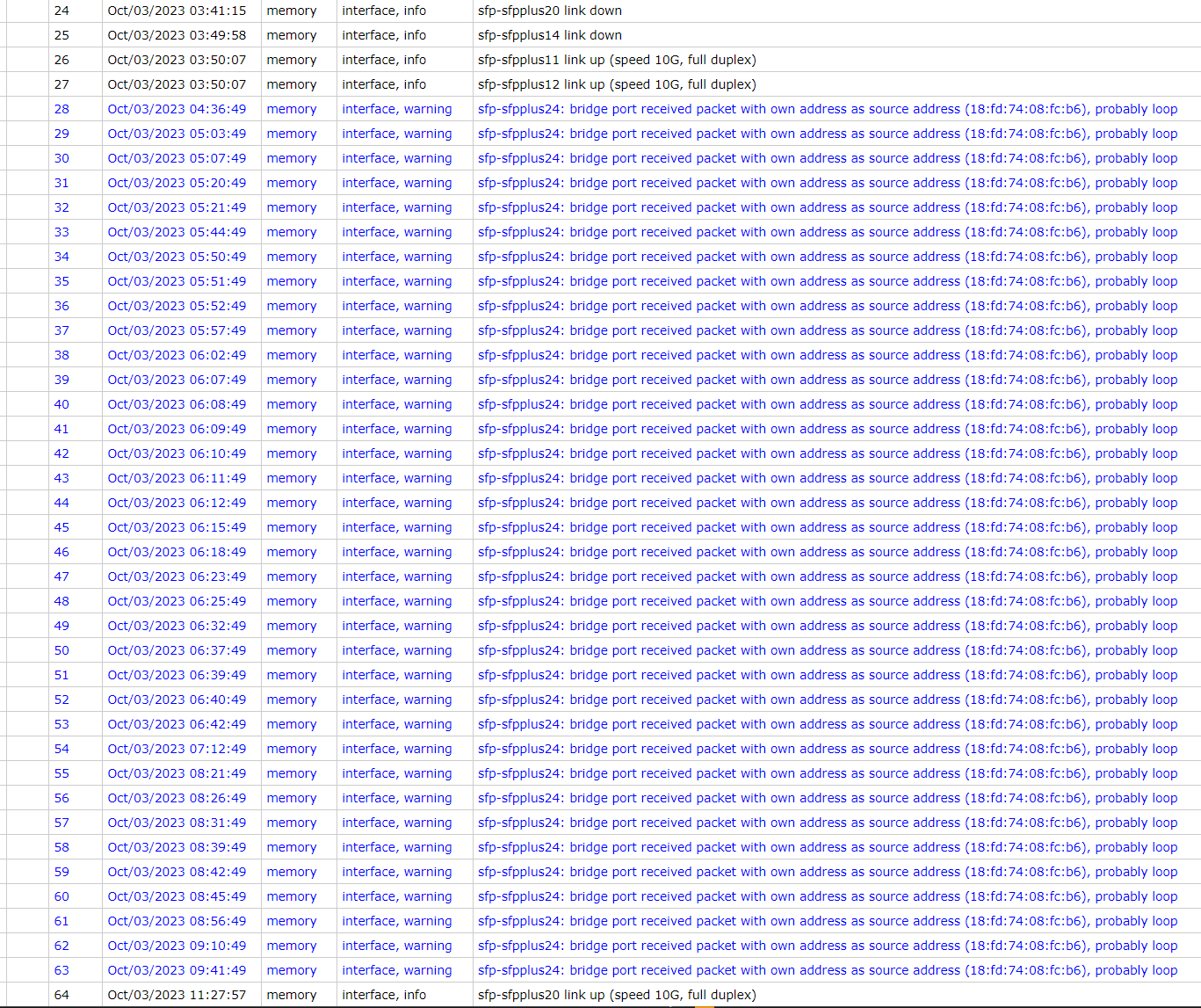Click row number 35 in the log
Screen dimensions: 1201x1008
click(61, 281)
